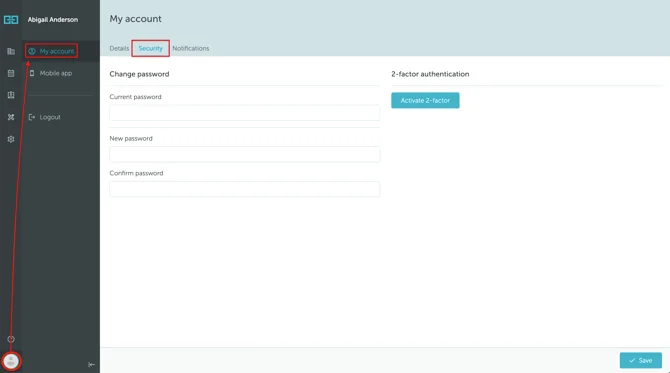Viewport: 670px width, 373px height.
Task: Open the help question mark icon
Action: (x=11, y=339)
